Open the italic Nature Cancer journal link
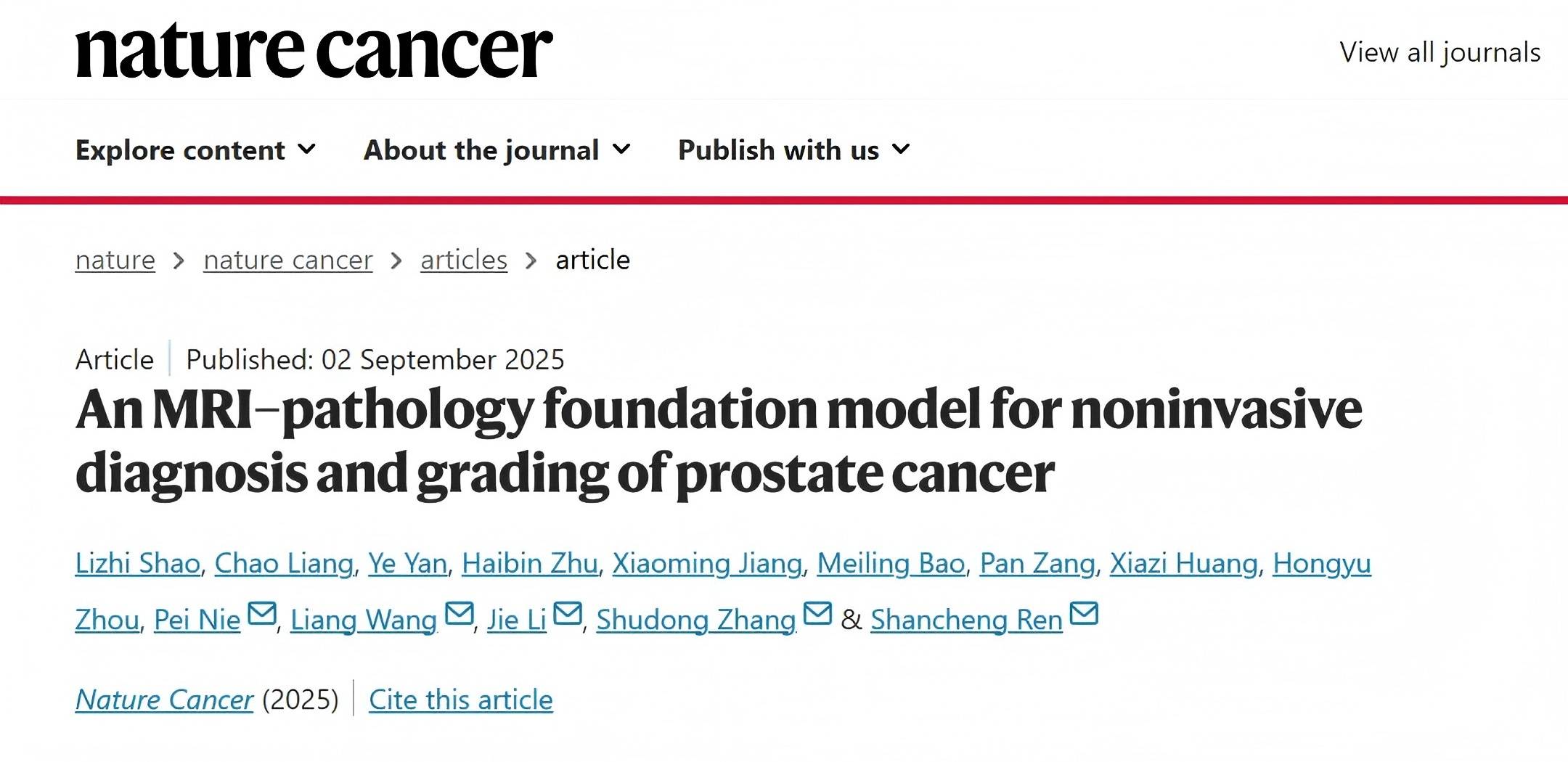This screenshot has width=1568, height=762. tap(165, 700)
